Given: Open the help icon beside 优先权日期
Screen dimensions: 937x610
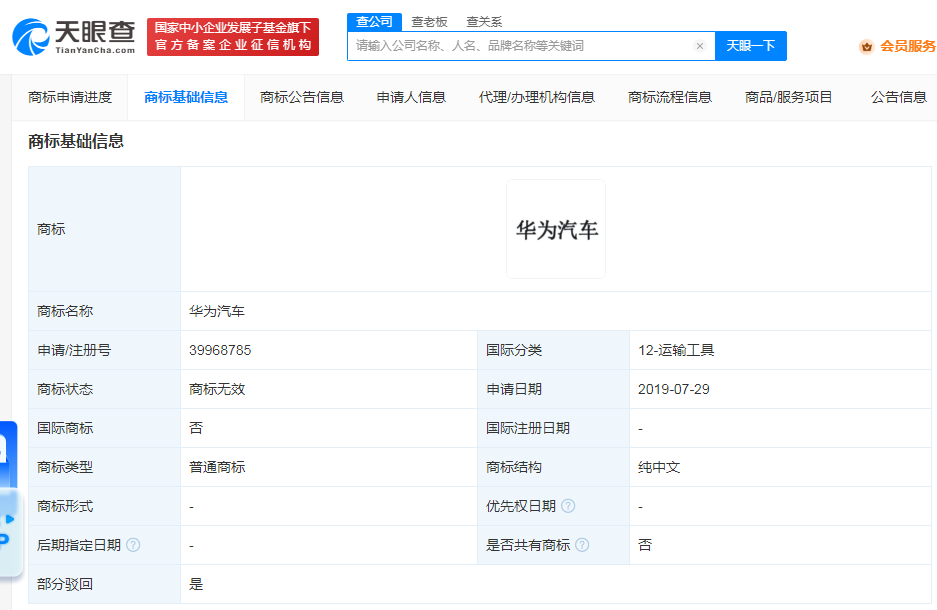Looking at the screenshot, I should [568, 506].
